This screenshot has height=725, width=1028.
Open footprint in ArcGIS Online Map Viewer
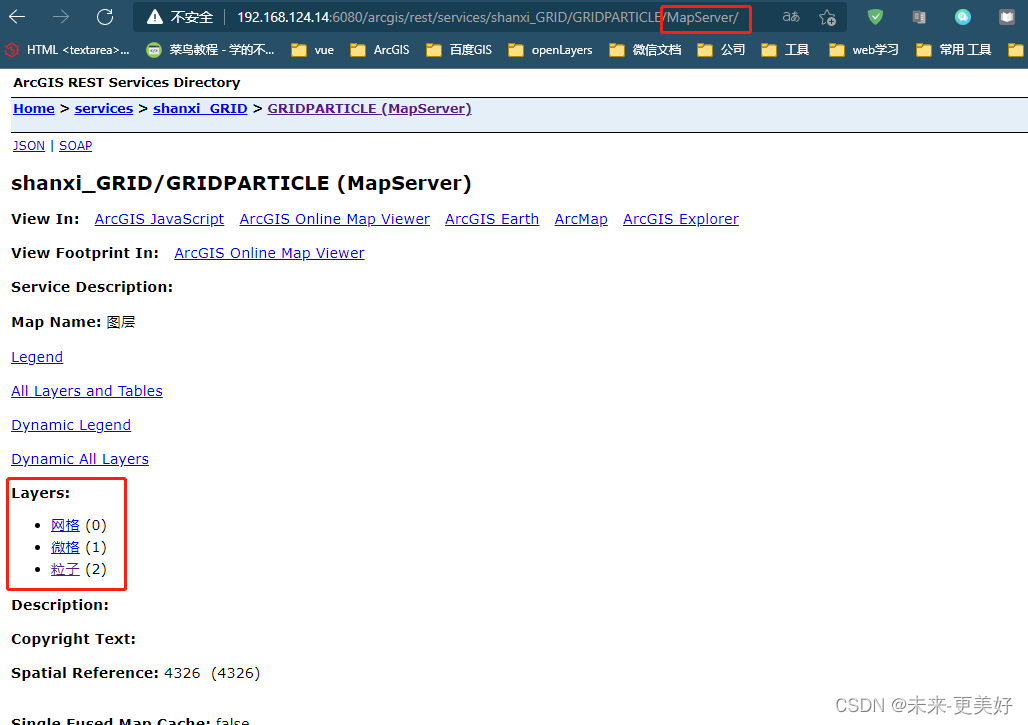269,253
